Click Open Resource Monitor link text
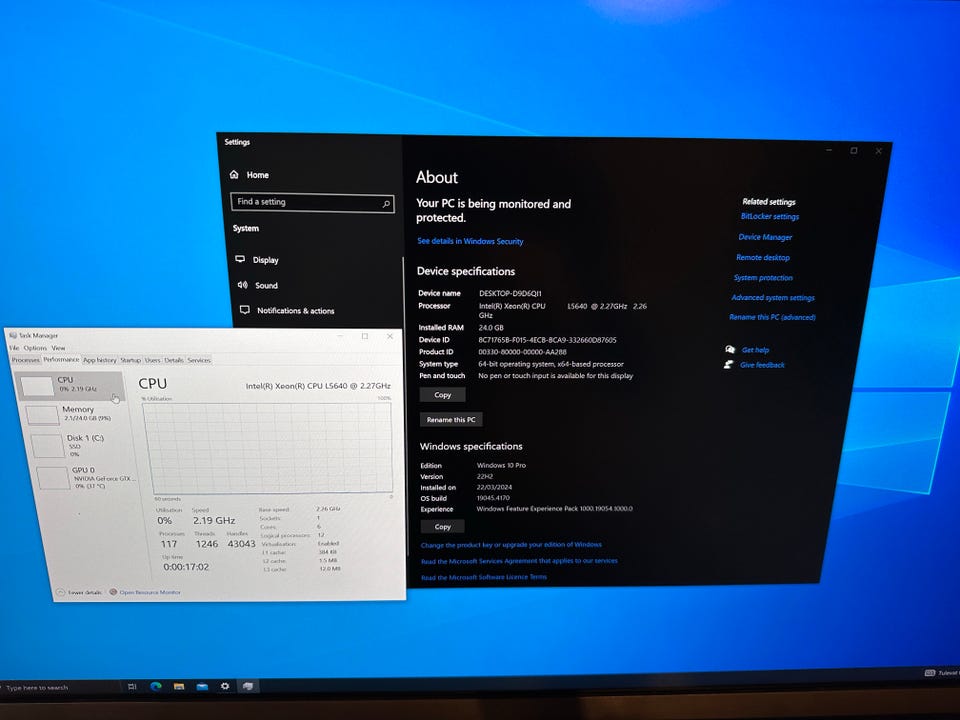 [x=150, y=592]
